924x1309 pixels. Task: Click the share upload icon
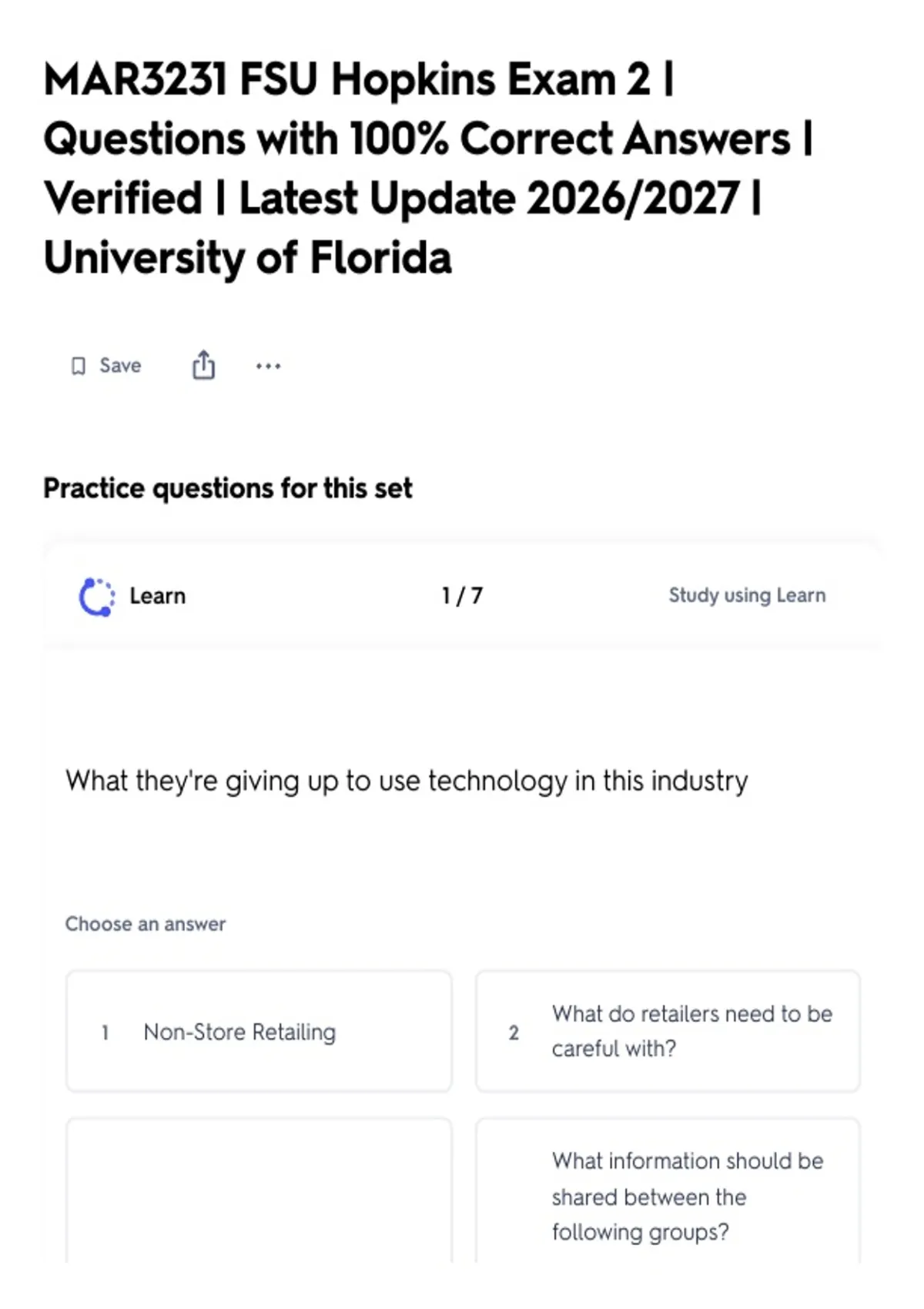point(203,365)
